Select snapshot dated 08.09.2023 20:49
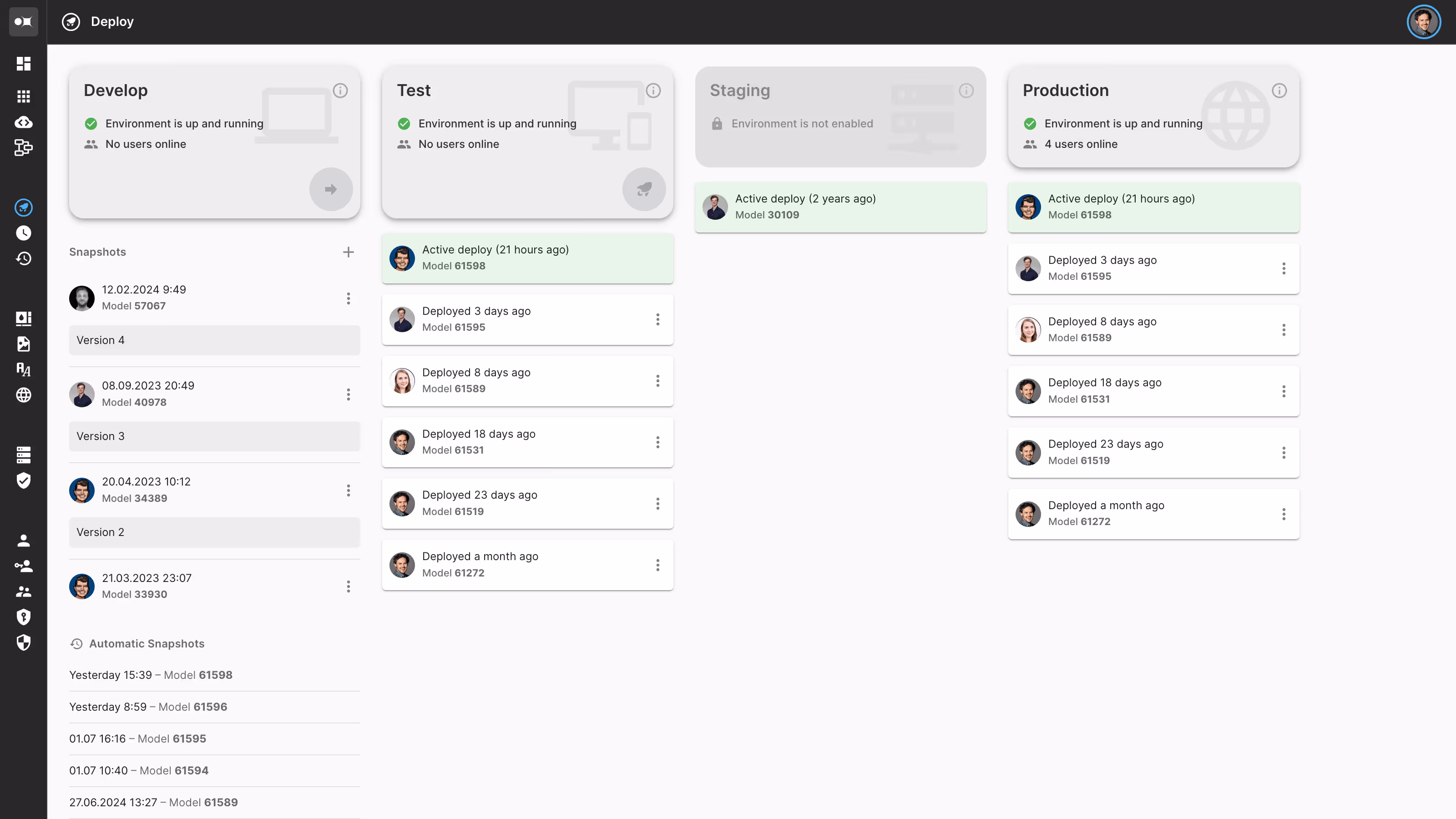 pos(148,385)
